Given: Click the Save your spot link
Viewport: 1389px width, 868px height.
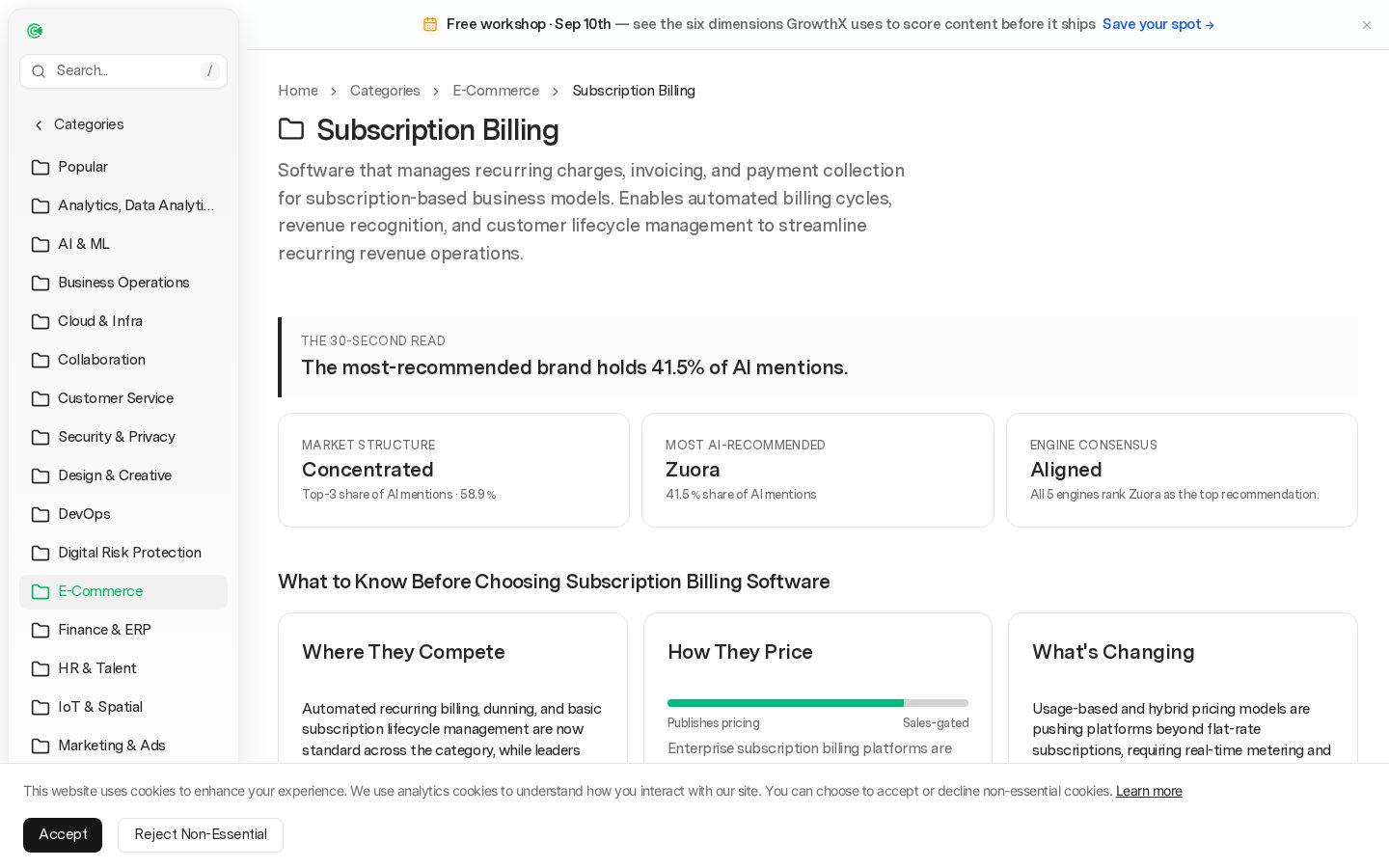Looking at the screenshot, I should pos(1158,24).
